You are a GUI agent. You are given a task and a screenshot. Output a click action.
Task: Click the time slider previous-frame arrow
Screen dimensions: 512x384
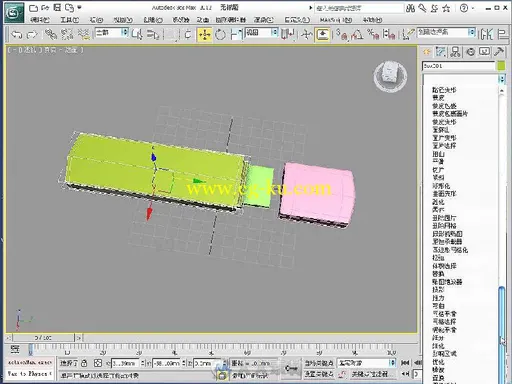click(x=9, y=338)
